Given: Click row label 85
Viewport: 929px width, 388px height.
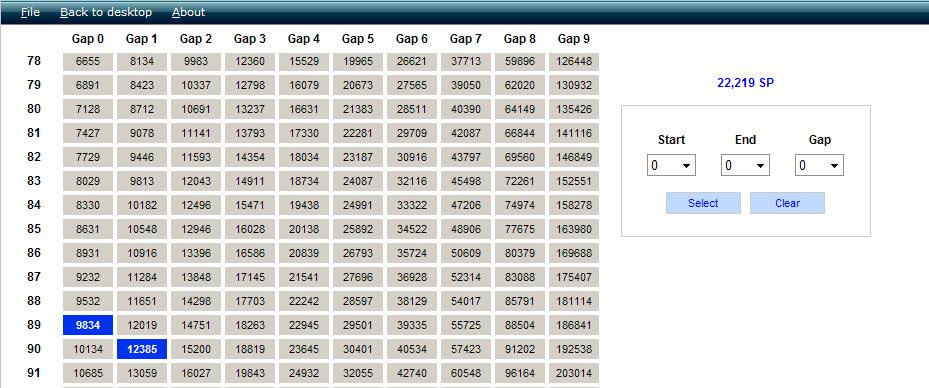Looking at the screenshot, I should pyautogui.click(x=34, y=229).
